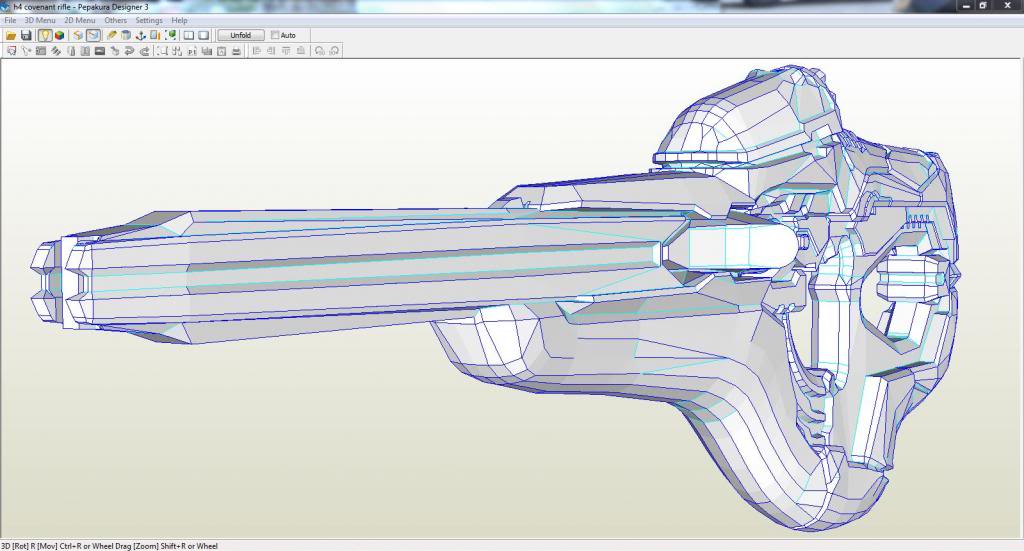Toggle the colored cube texture icon
This screenshot has height=551, width=1024.
point(59,35)
